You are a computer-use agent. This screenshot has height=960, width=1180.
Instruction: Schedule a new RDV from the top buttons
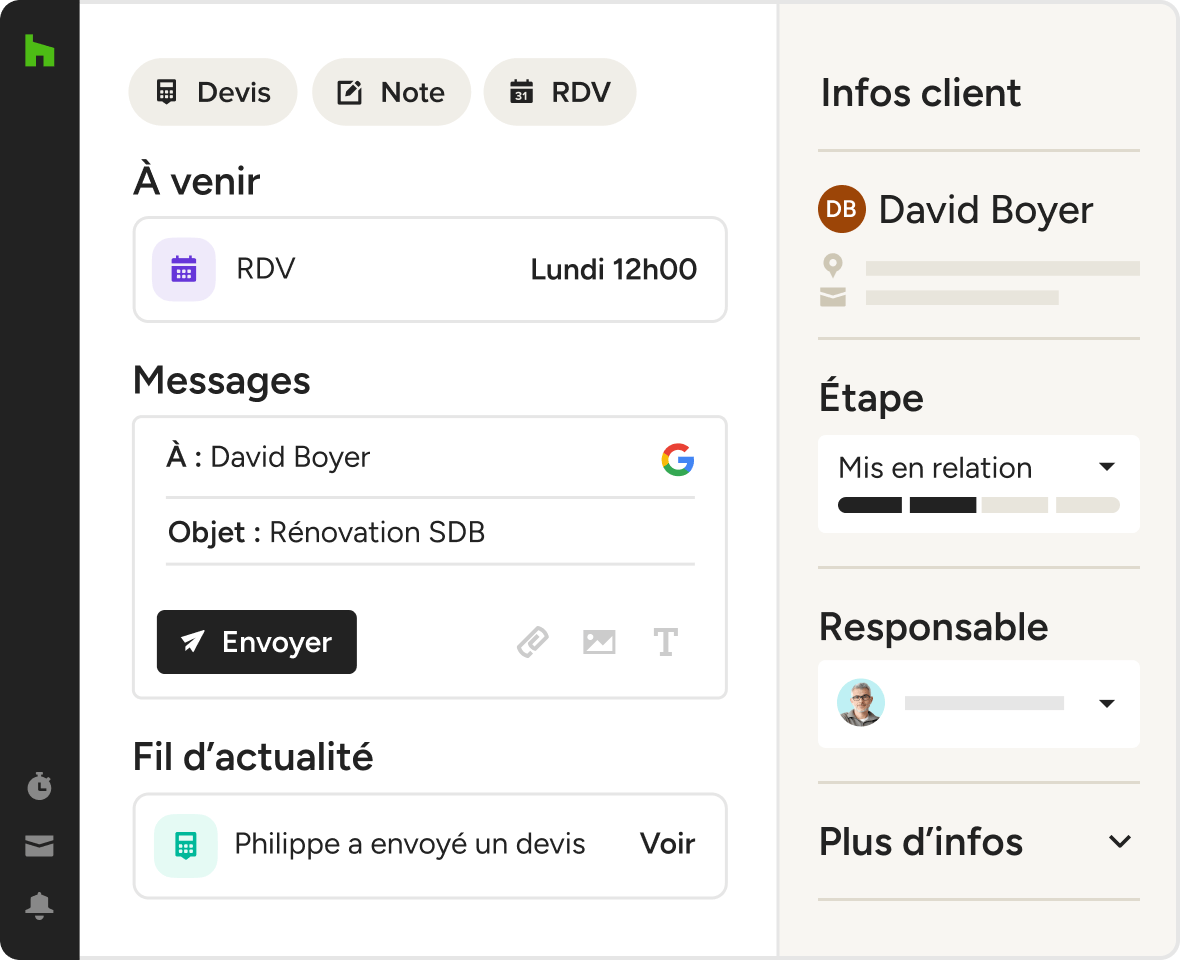coord(560,92)
